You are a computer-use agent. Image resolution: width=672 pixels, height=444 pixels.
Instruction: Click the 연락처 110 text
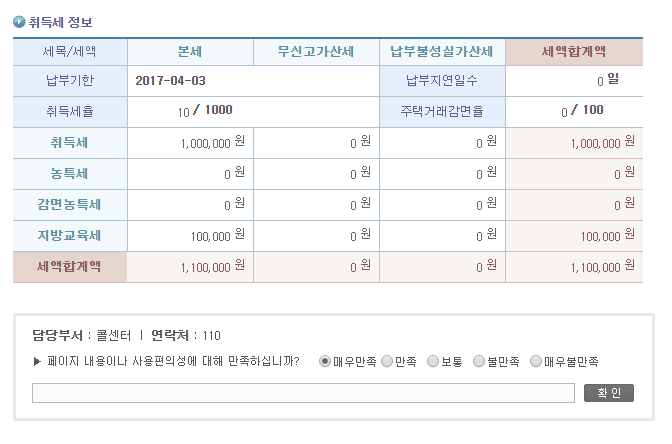coord(186,335)
